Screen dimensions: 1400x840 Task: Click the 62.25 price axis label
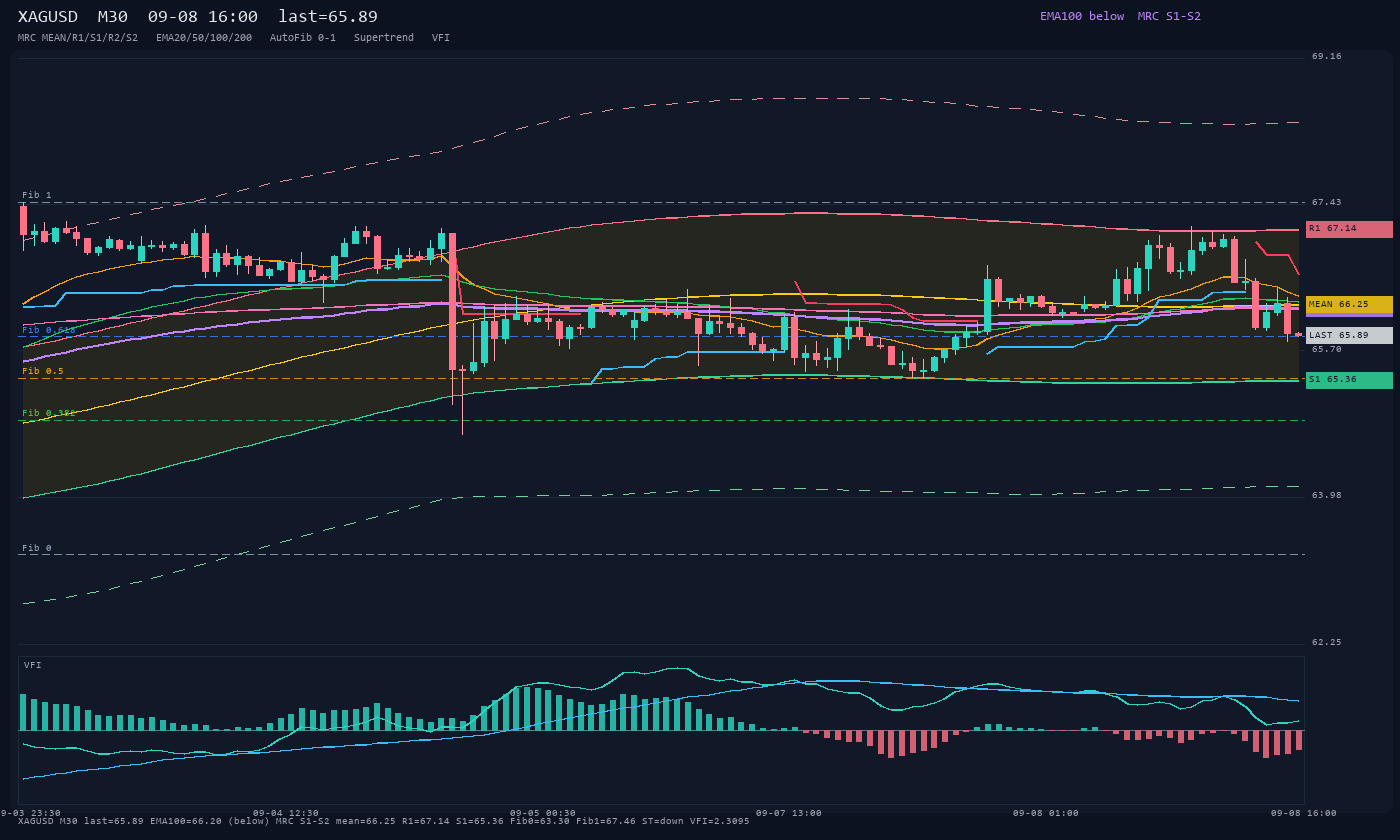(x=1327, y=642)
